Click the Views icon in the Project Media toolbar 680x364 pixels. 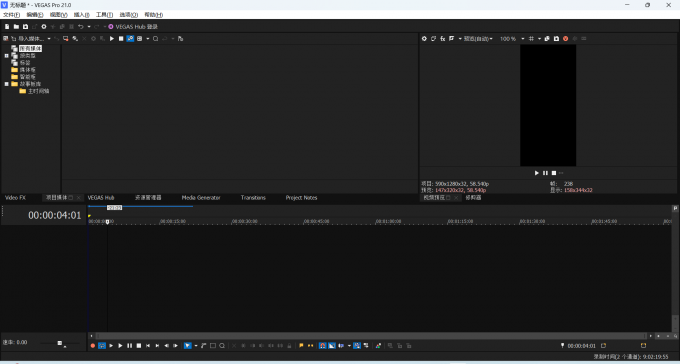point(139,39)
